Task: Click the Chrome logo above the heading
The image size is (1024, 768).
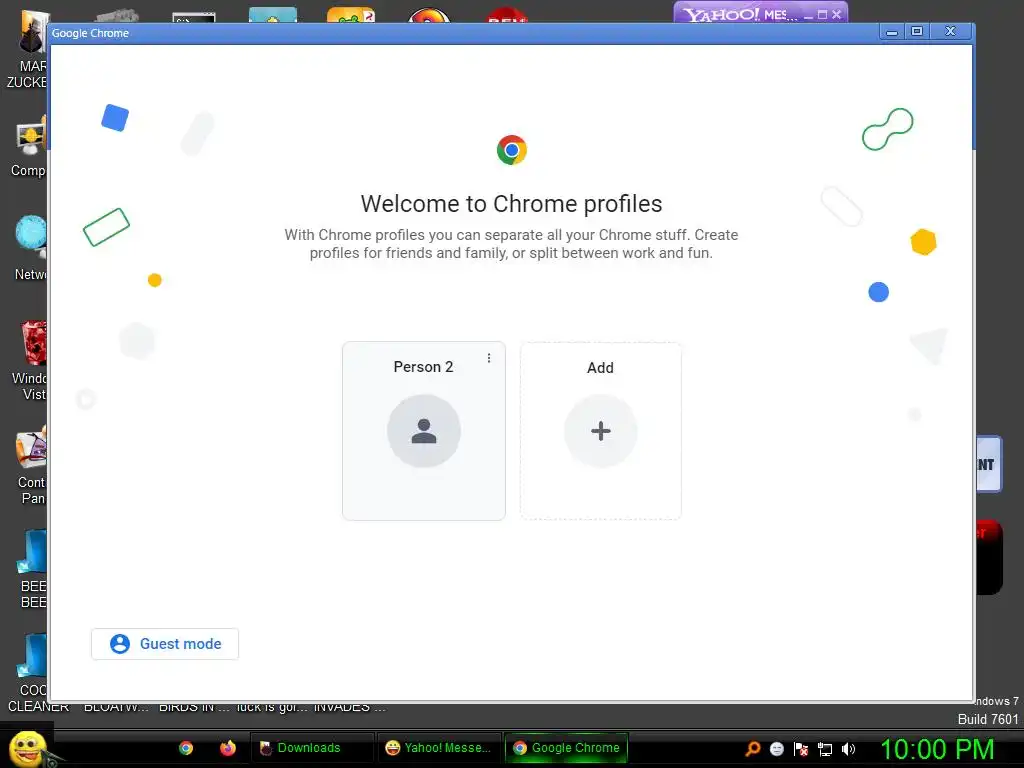Action: [x=511, y=150]
